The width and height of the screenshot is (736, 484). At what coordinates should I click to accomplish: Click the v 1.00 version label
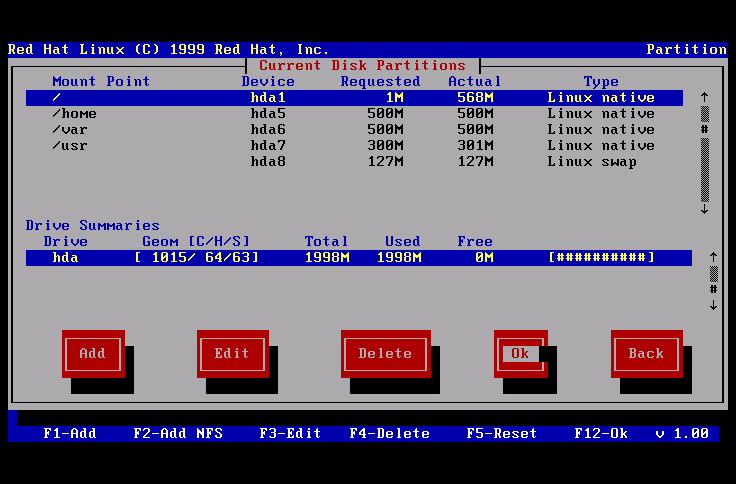tap(682, 433)
